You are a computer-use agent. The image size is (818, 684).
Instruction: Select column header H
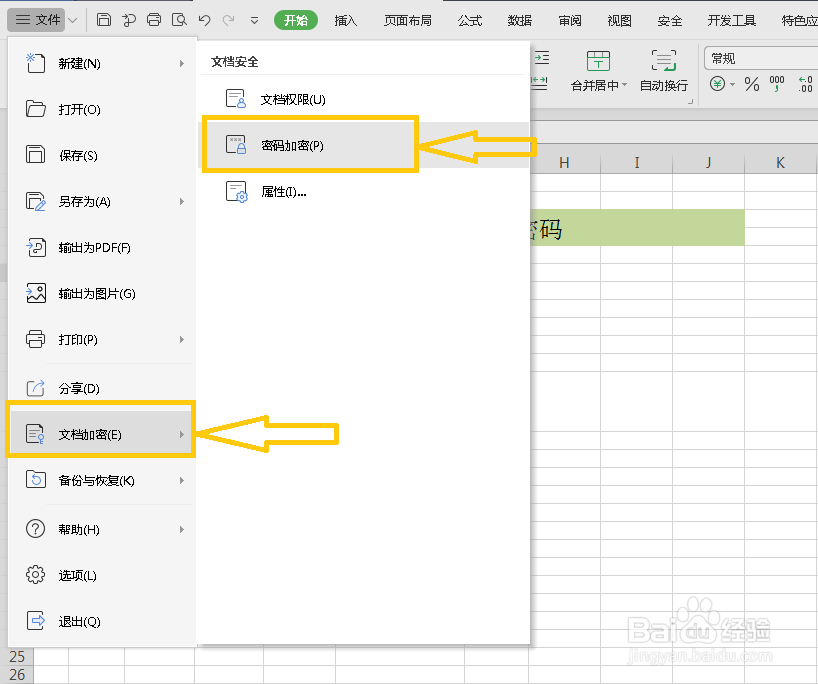564,163
